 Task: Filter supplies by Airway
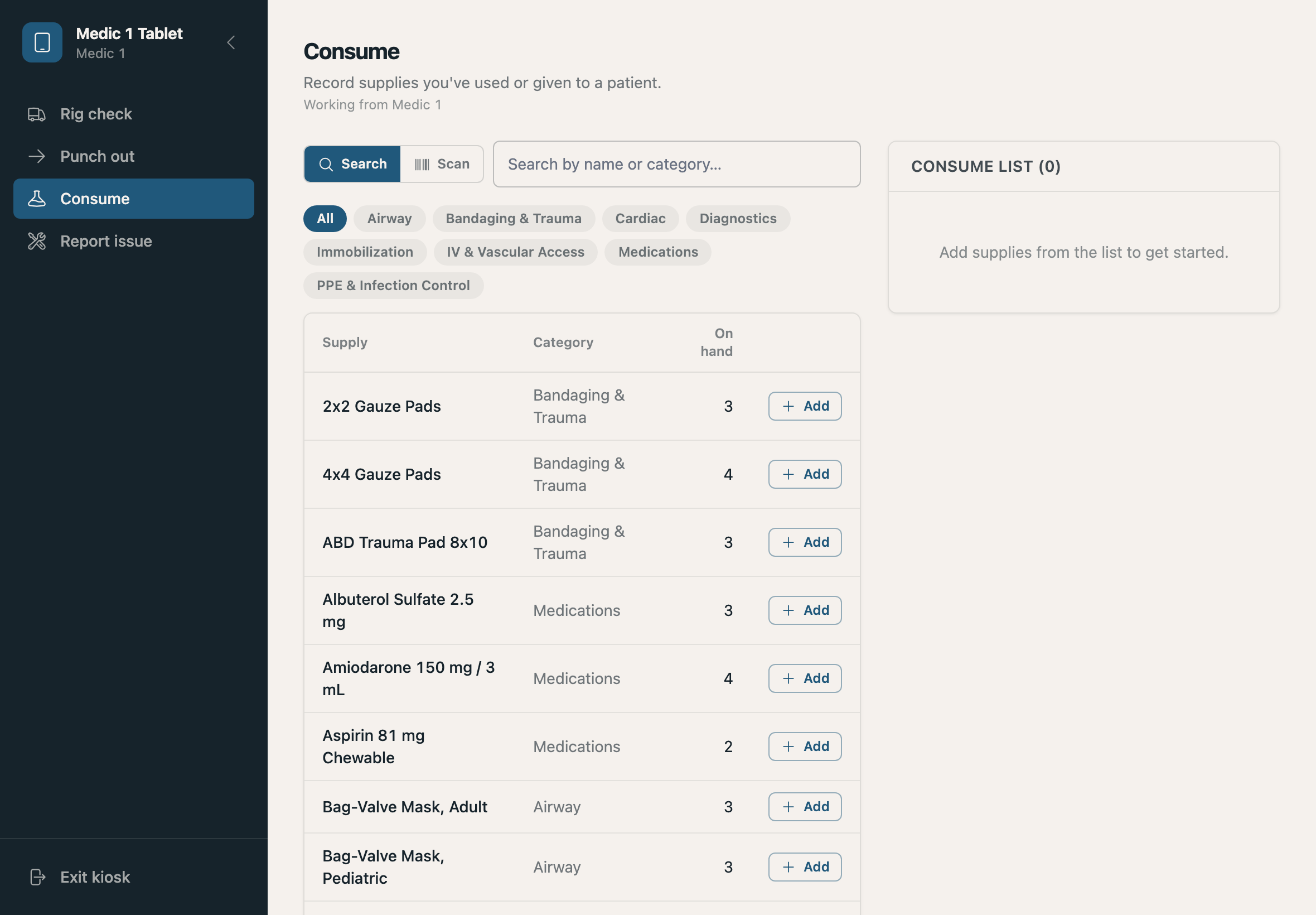click(390, 219)
